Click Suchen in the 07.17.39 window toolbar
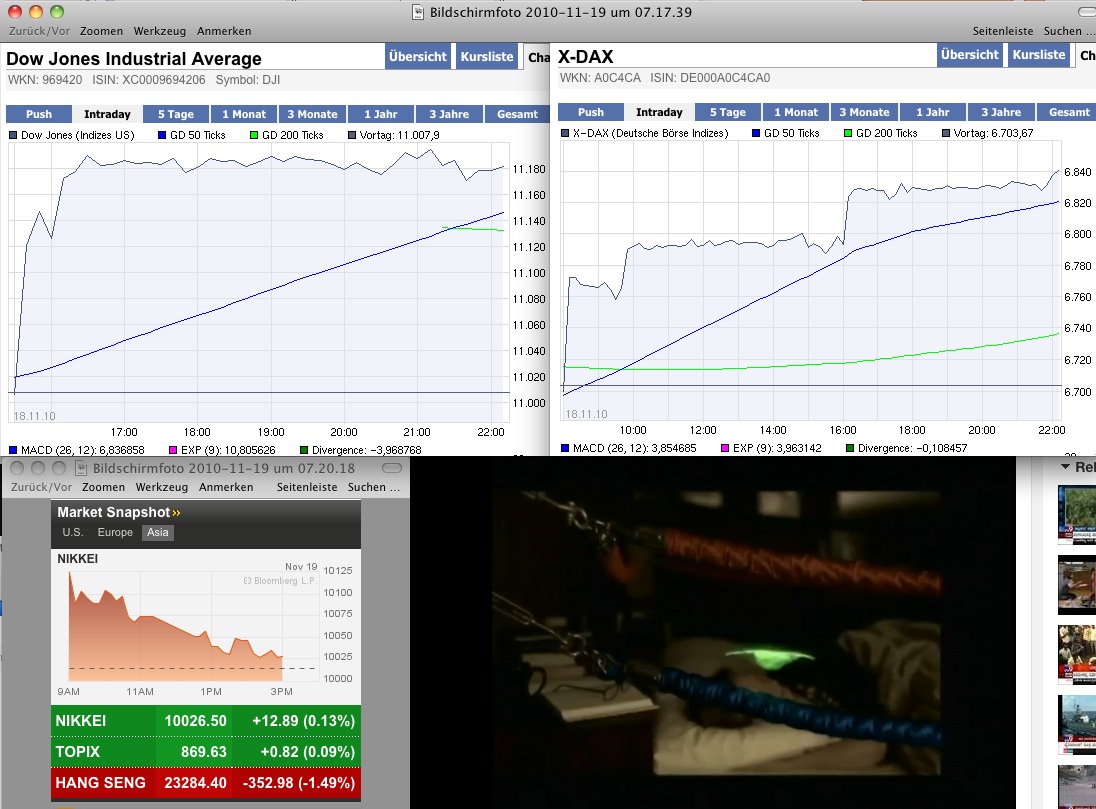1096x809 pixels. point(1069,31)
